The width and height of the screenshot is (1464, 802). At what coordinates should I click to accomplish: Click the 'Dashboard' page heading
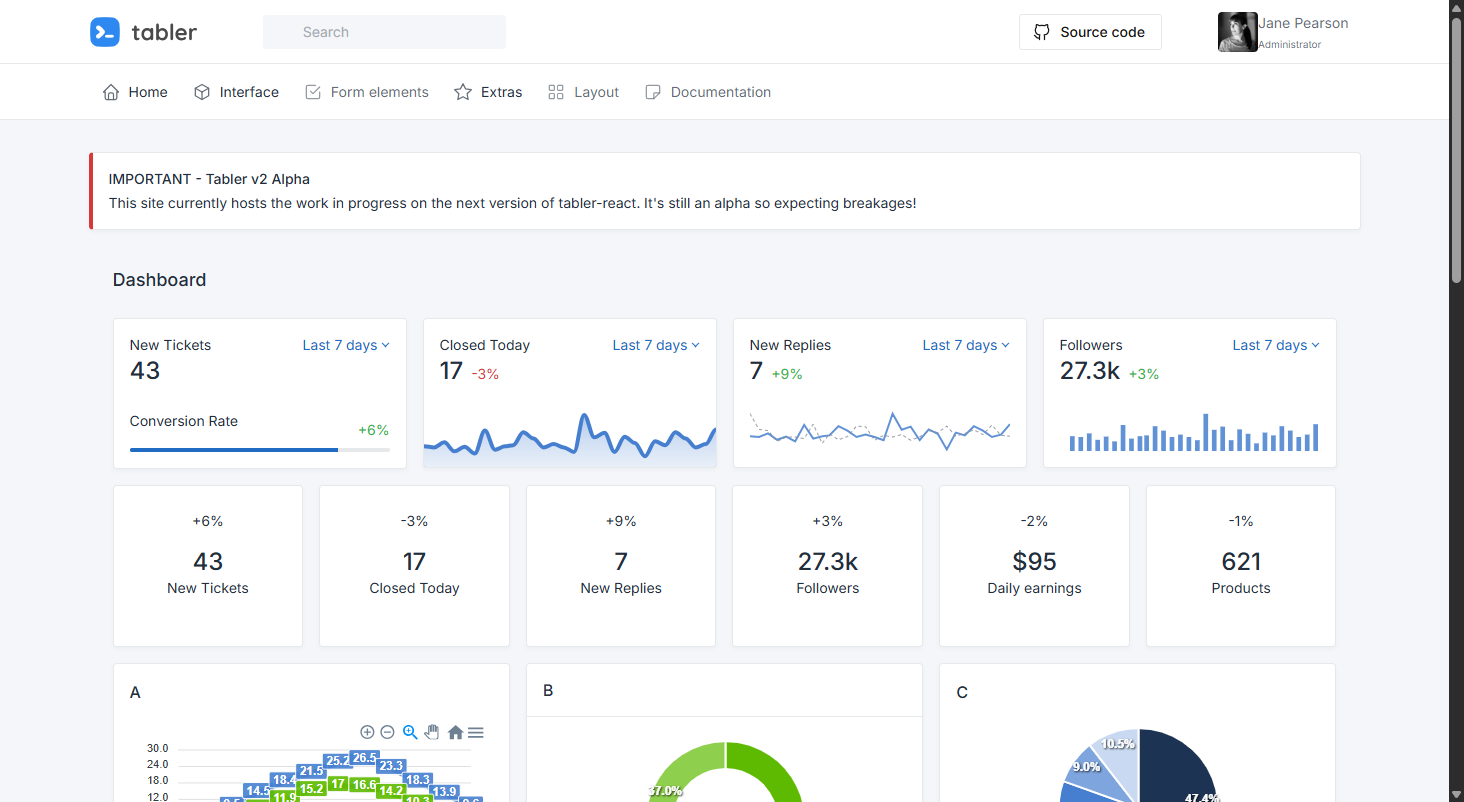click(159, 280)
